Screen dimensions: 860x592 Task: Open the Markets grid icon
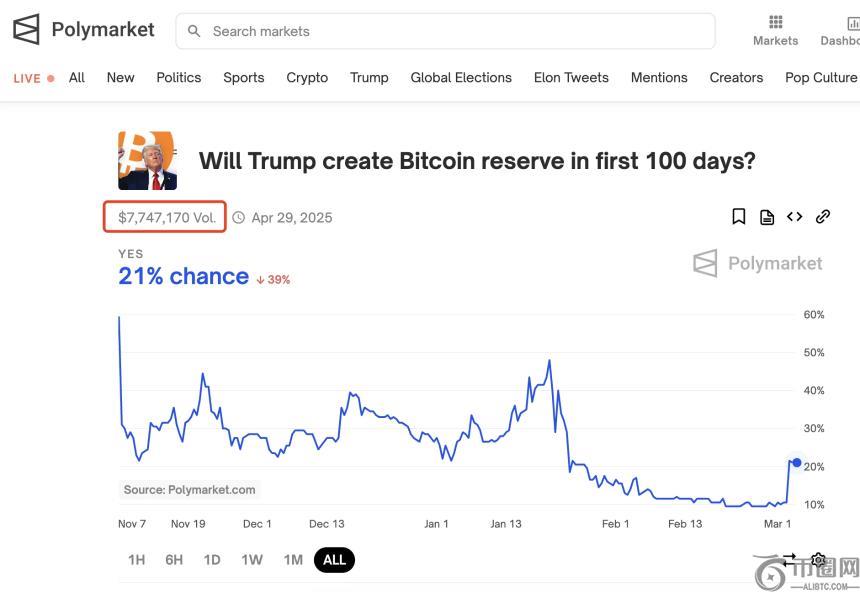point(775,22)
